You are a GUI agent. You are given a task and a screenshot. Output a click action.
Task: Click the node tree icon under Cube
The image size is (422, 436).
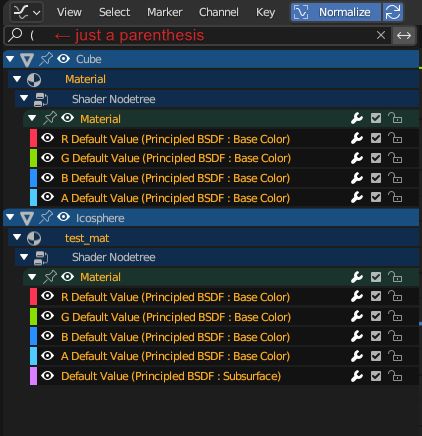click(41, 100)
